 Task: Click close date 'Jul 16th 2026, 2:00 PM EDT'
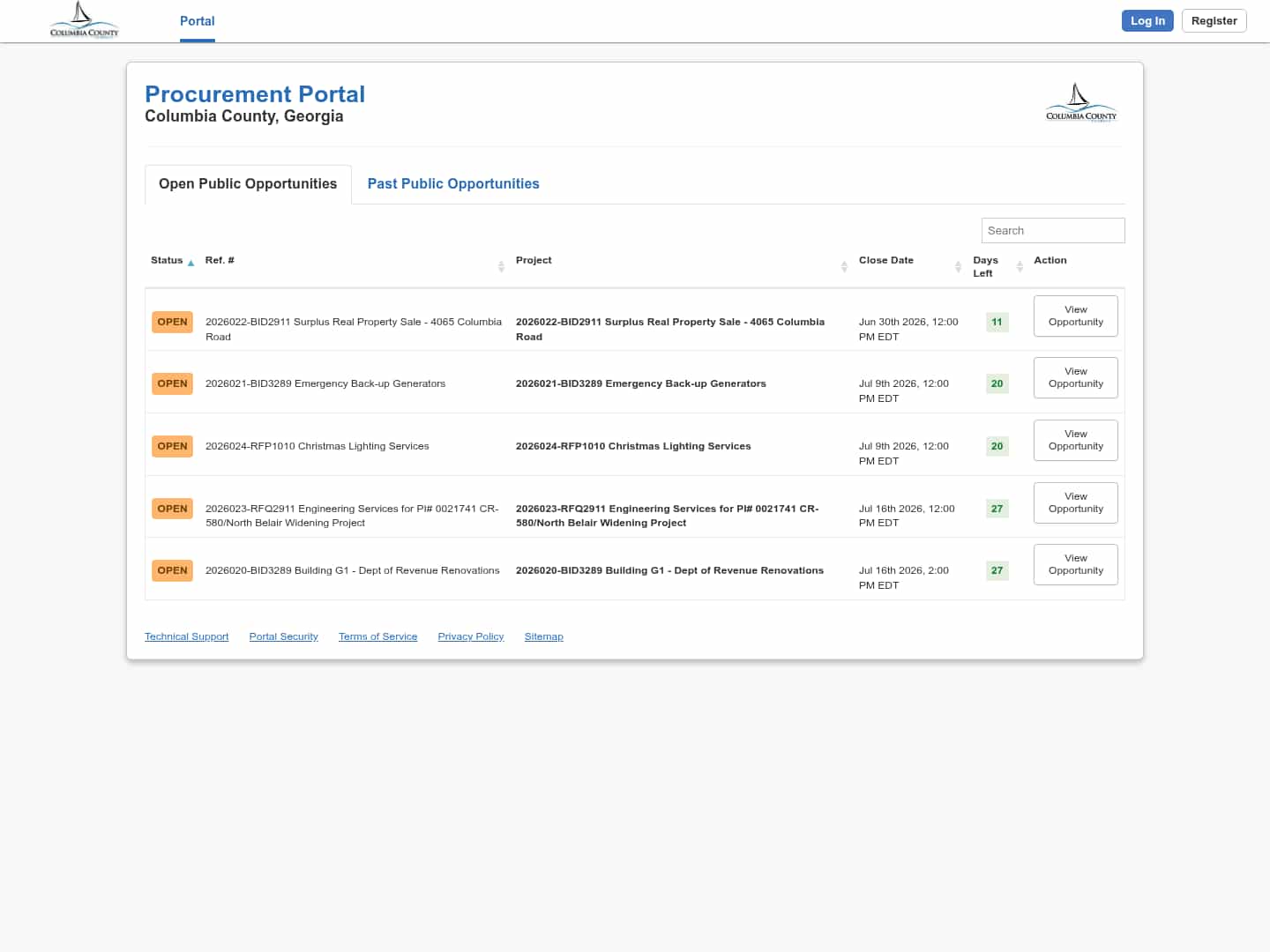coord(904,577)
